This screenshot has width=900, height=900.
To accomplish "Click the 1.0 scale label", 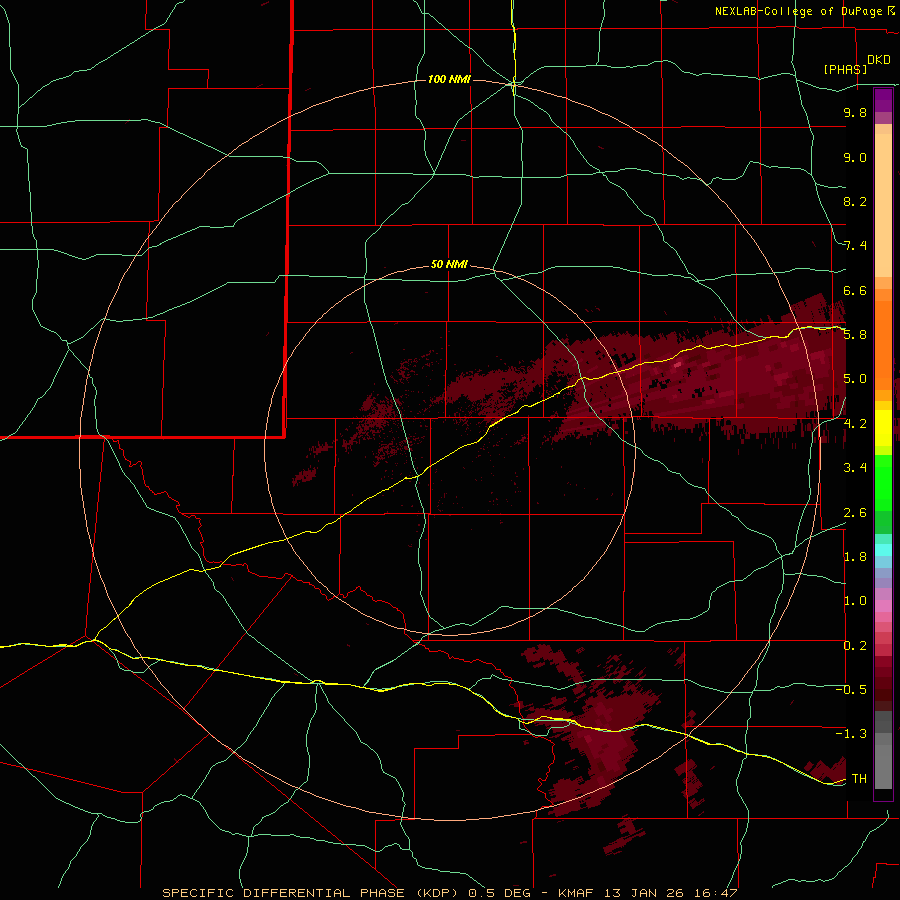I will 855,600.
